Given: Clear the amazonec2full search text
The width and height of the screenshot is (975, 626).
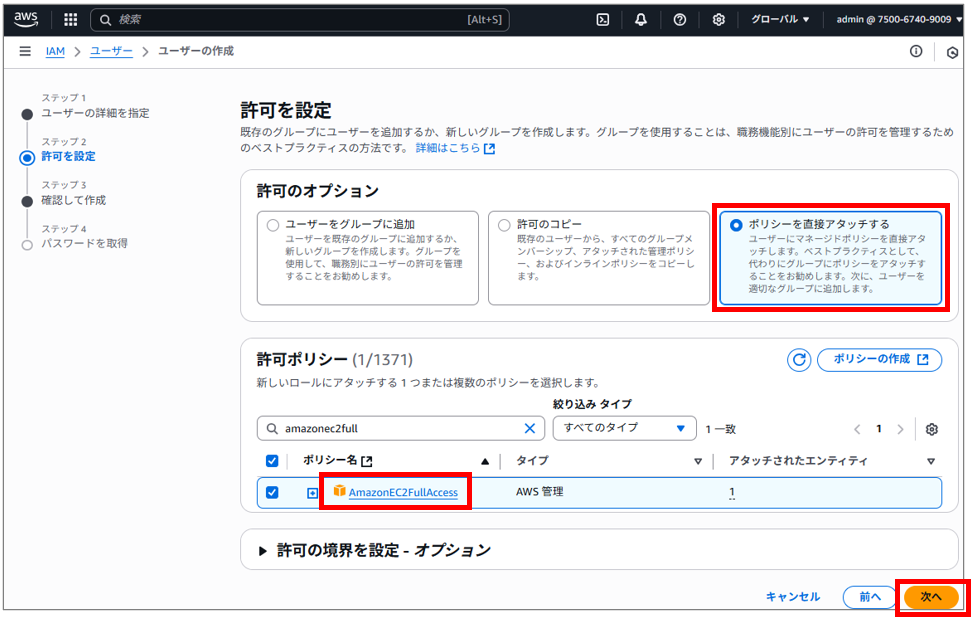Looking at the screenshot, I should pos(530,428).
